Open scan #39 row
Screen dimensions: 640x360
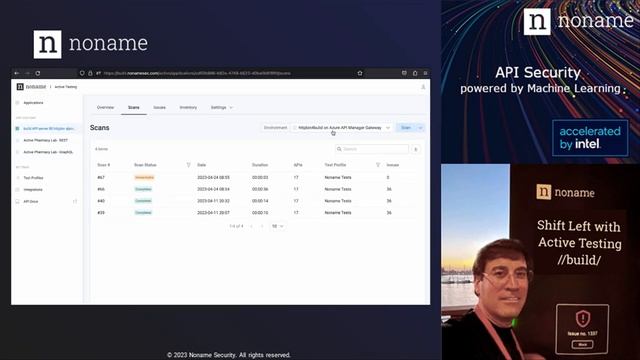(x=256, y=213)
